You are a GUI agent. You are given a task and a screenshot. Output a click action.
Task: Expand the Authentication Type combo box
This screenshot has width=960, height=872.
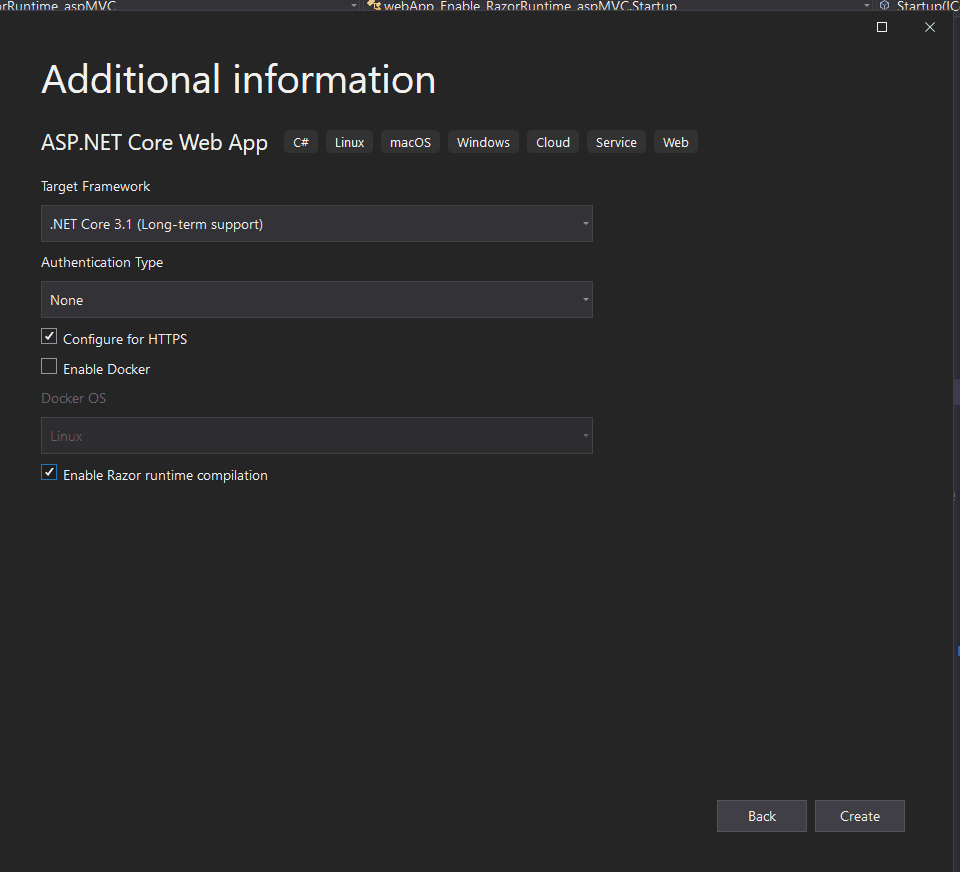pyautogui.click(x=316, y=300)
